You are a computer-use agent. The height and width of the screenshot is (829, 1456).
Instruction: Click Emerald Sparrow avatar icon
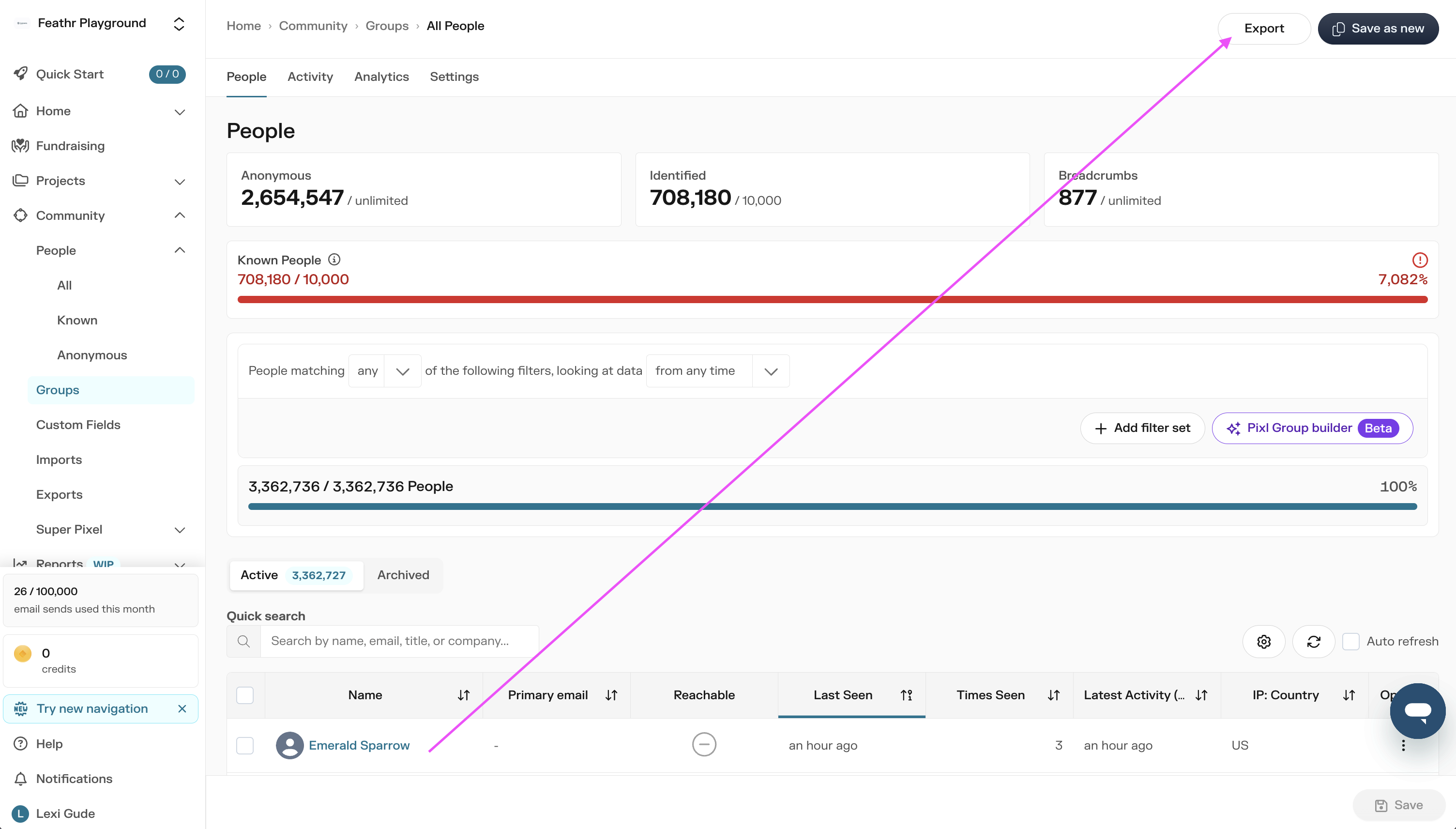point(289,745)
